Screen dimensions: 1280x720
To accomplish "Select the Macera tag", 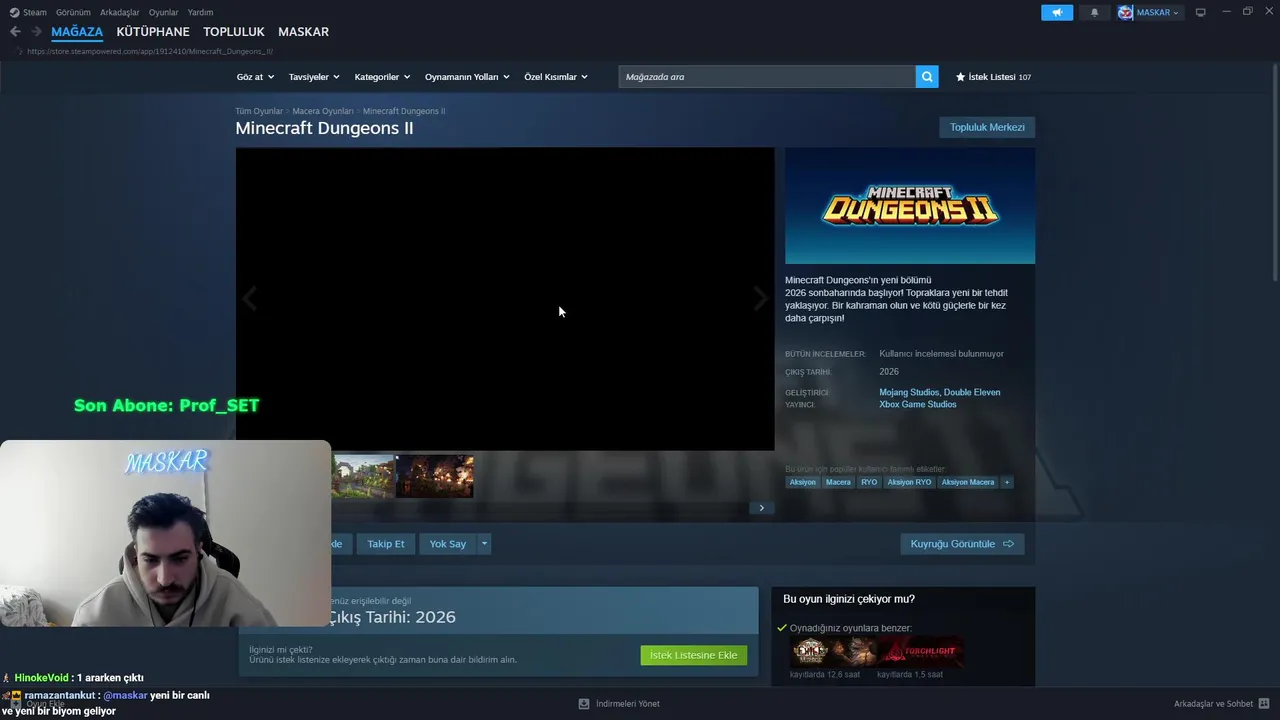I will 838,482.
